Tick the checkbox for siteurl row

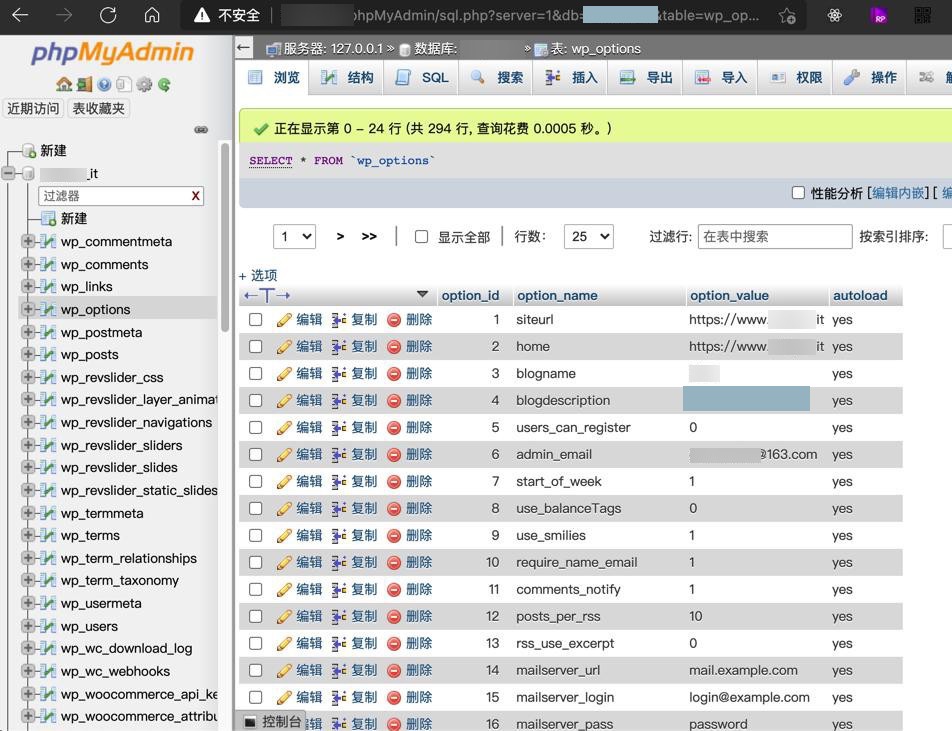pos(256,320)
